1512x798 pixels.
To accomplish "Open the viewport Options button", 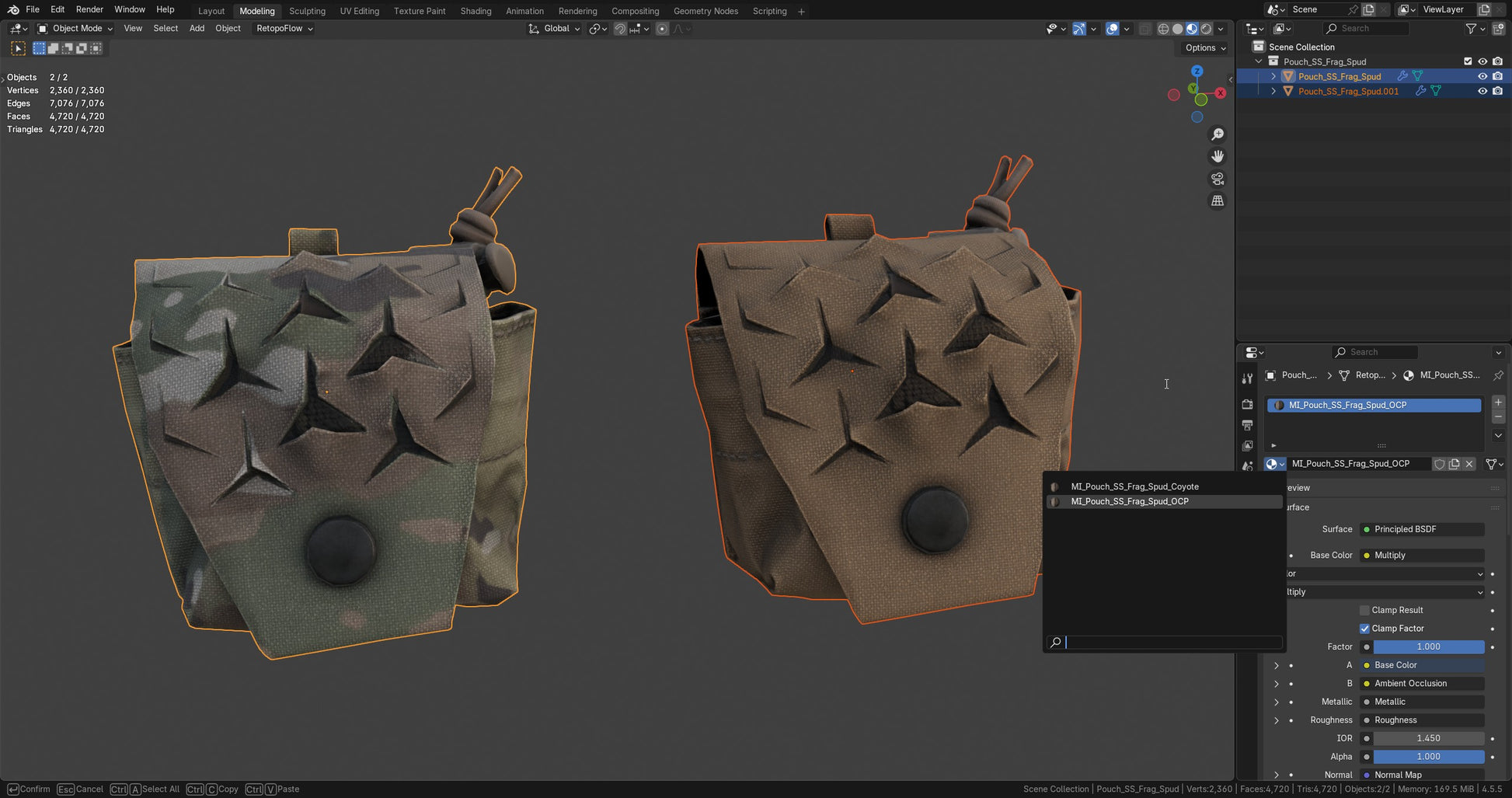I will [x=1205, y=47].
